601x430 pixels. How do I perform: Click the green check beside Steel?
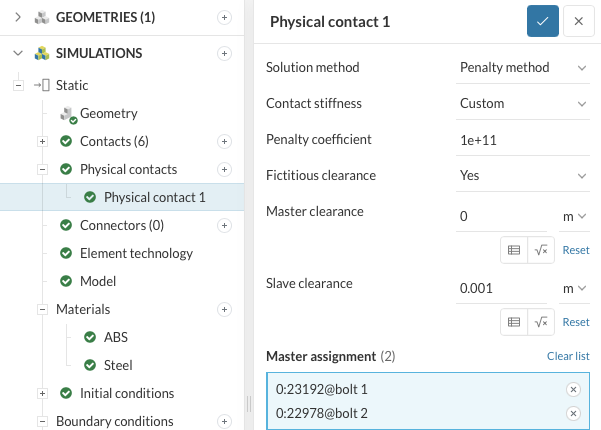click(x=90, y=365)
